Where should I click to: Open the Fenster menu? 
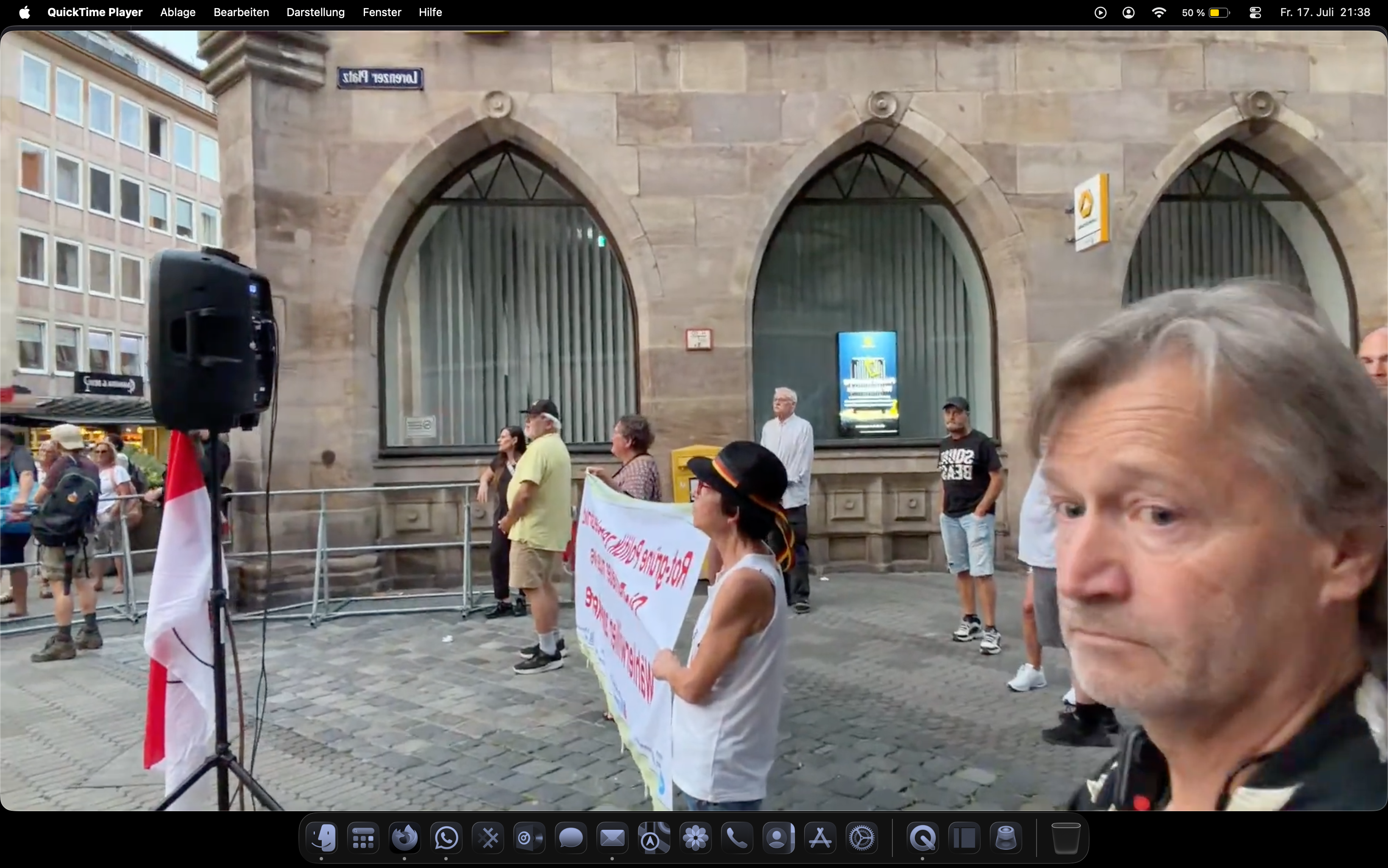pyautogui.click(x=382, y=12)
